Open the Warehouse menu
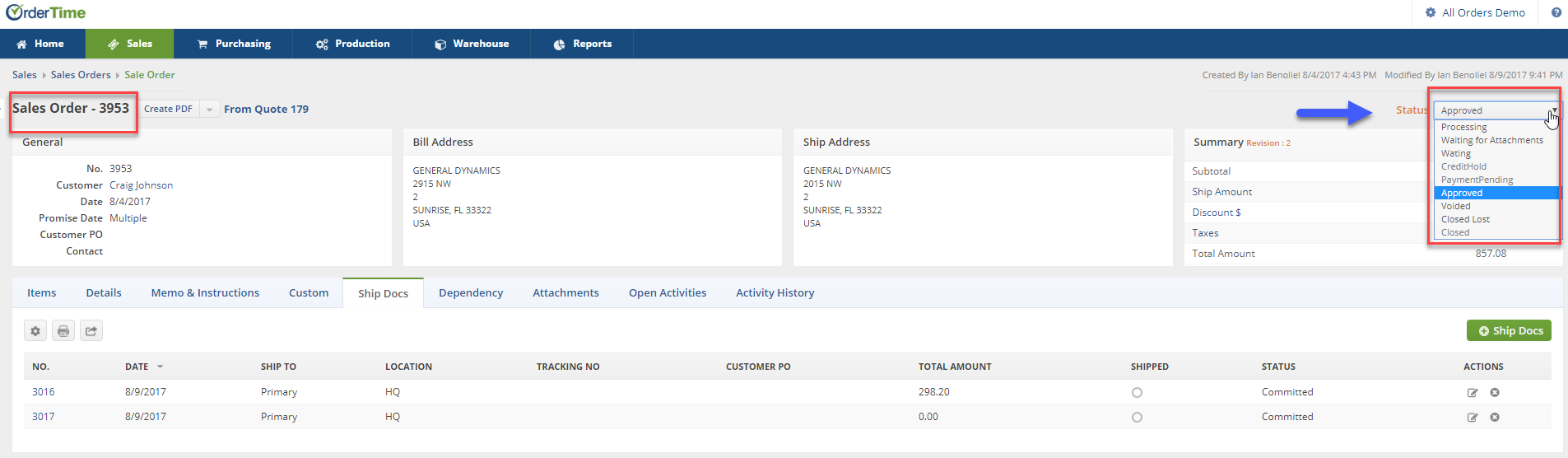Image resolution: width=1568 pixels, height=458 pixels. click(472, 44)
